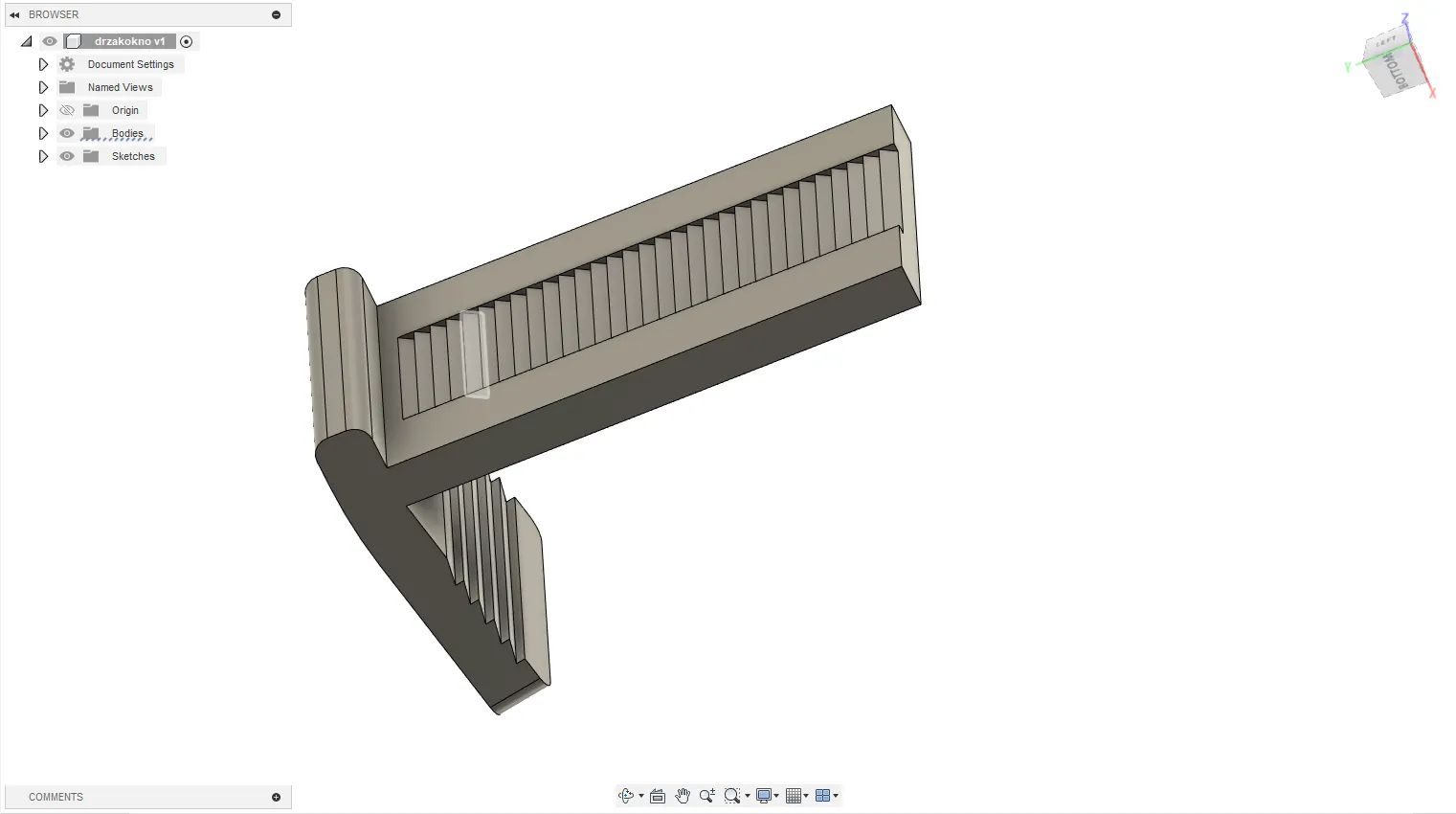This screenshot has height=814, width=1456.
Task: Click the Named Views folder icon
Action: point(67,87)
